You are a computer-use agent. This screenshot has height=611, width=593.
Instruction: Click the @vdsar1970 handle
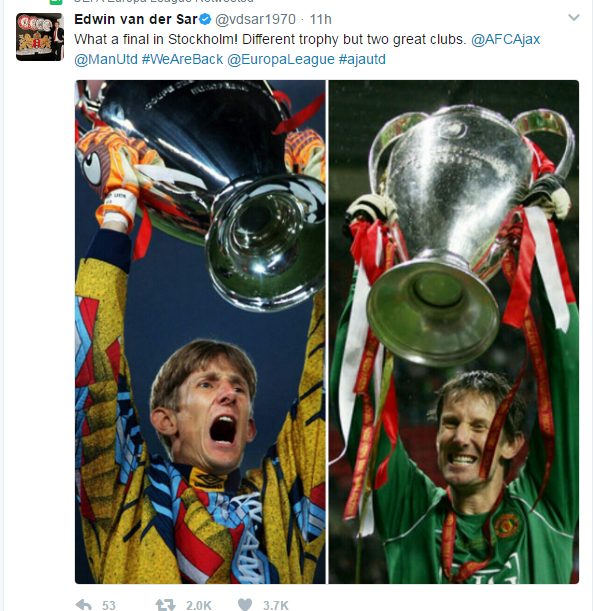point(255,19)
